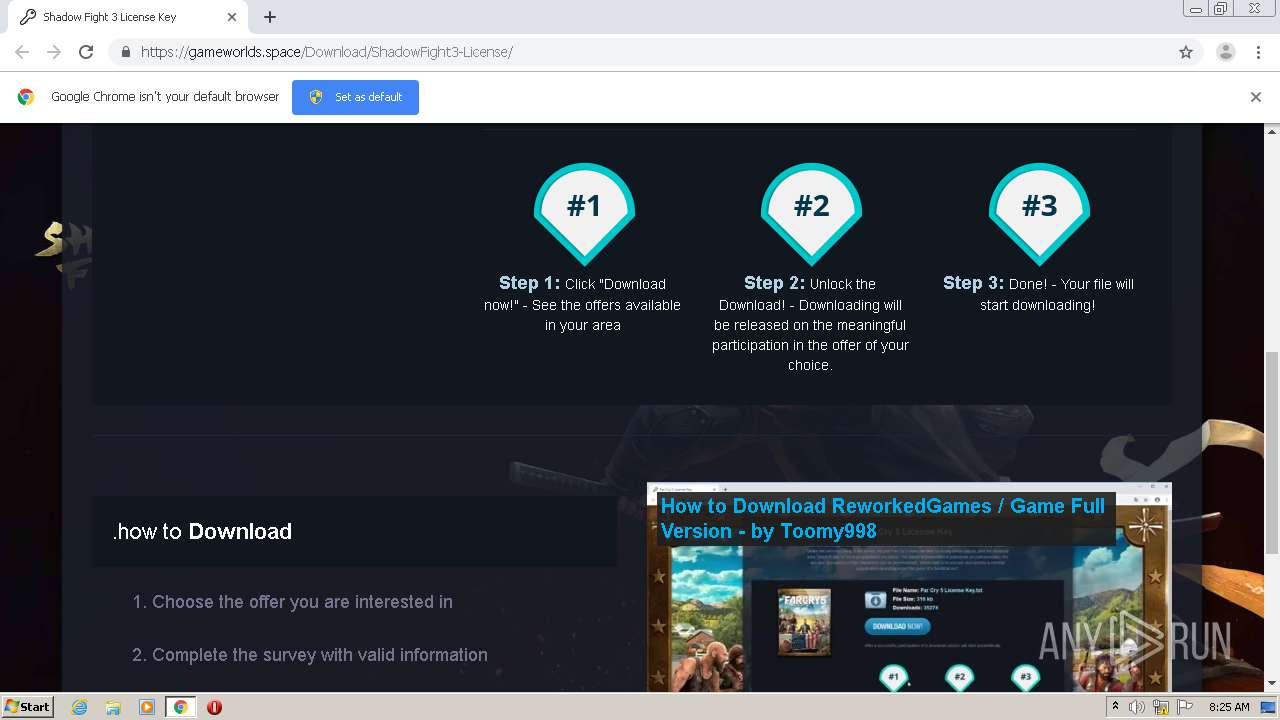The width and height of the screenshot is (1280, 720).
Task: Open File Explorer from taskbar
Action: tap(113, 707)
